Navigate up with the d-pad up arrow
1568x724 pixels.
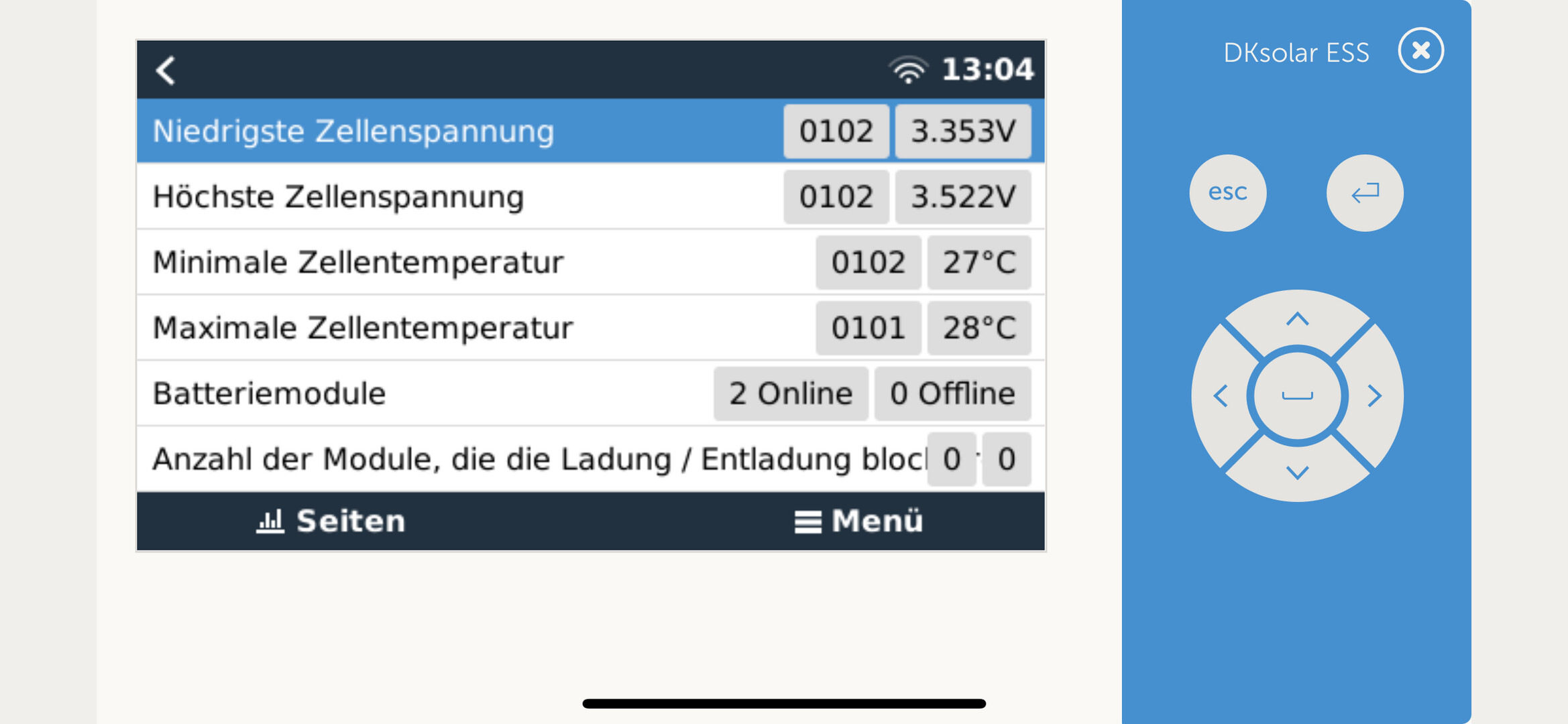pos(1297,320)
